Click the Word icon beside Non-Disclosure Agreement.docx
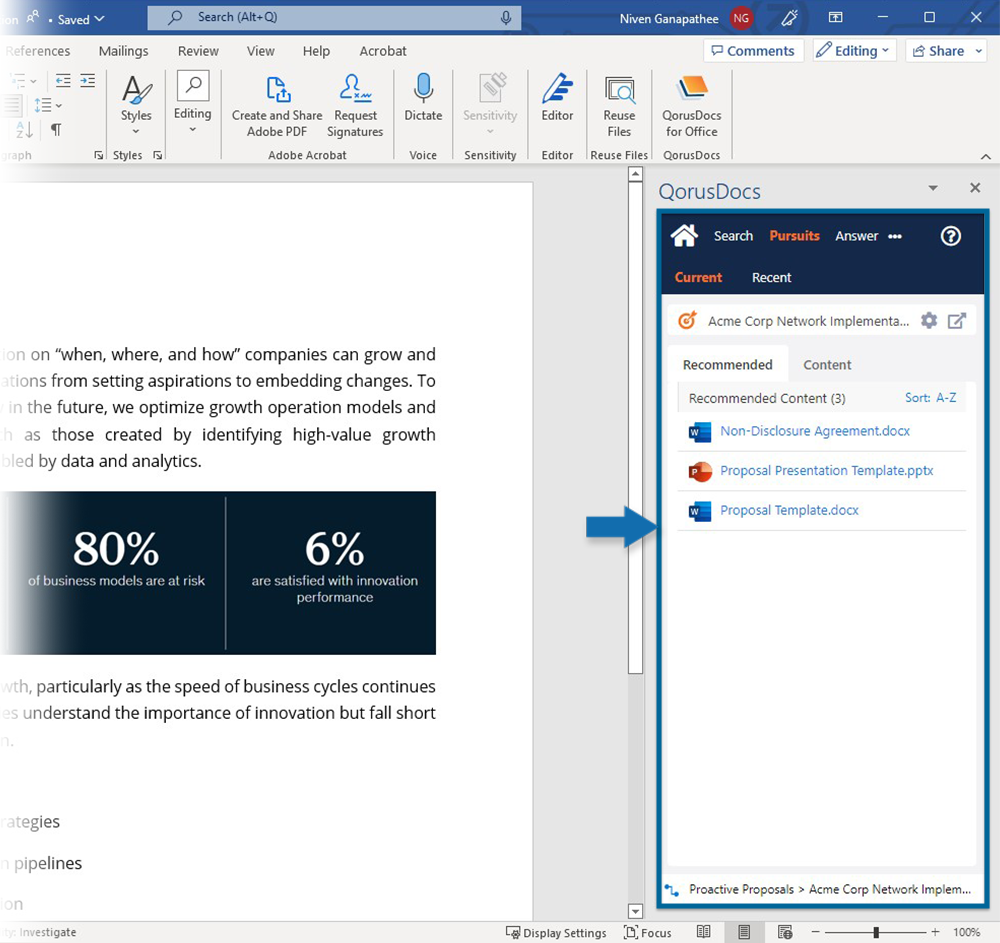The height and width of the screenshot is (943, 1000). (x=700, y=432)
